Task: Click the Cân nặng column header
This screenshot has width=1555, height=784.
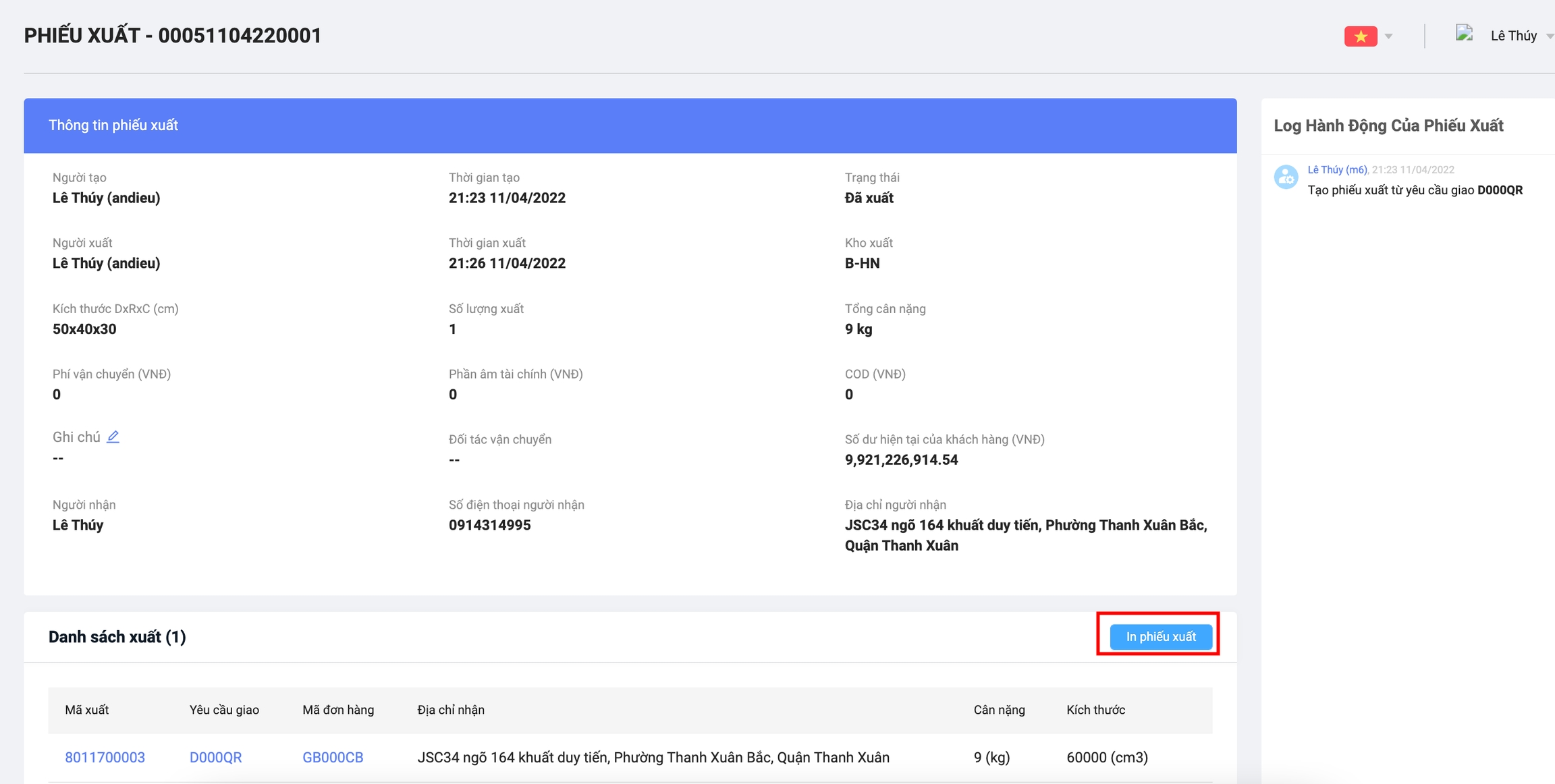Action: point(999,710)
